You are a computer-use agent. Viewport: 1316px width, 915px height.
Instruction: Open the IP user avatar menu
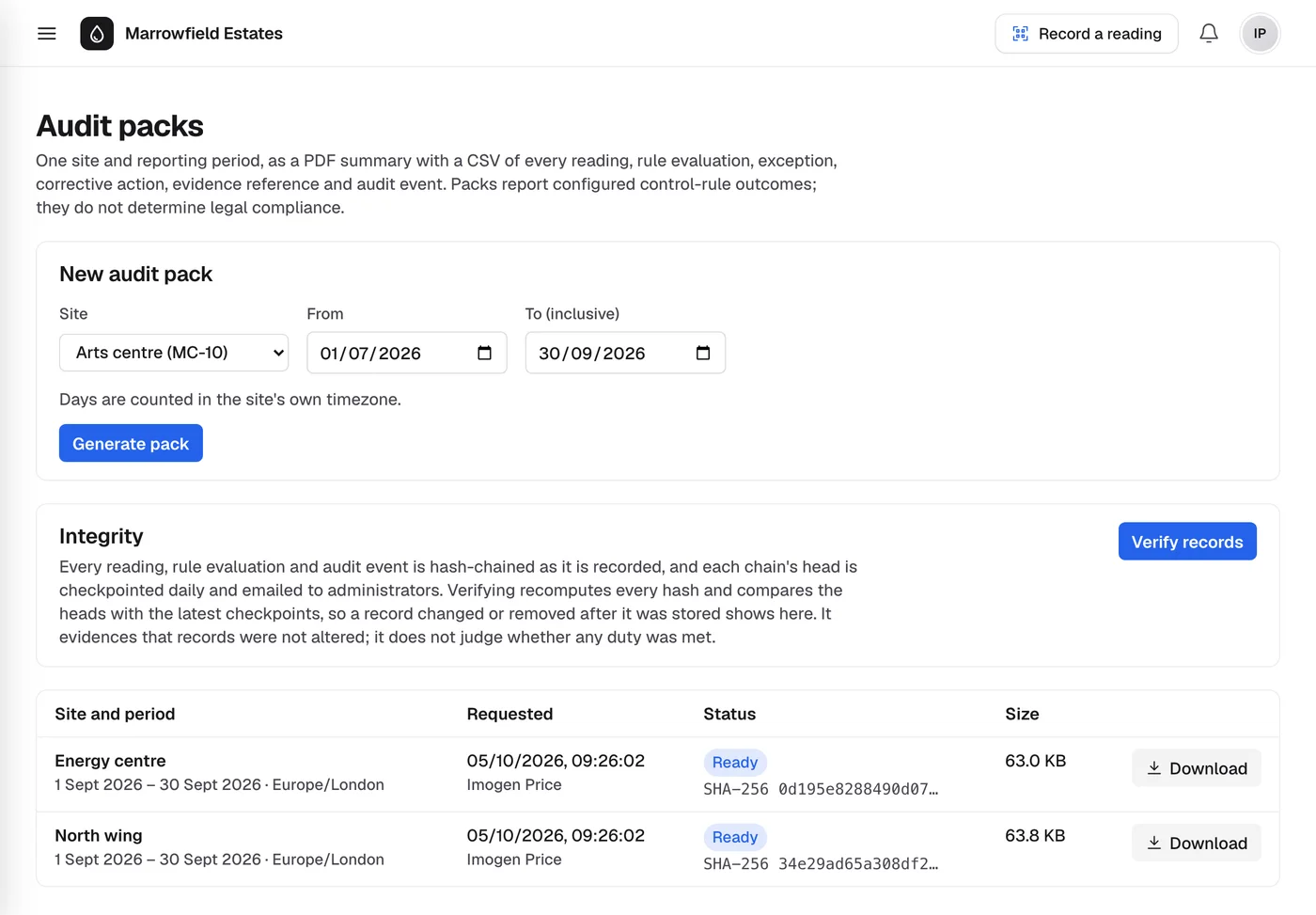click(1260, 34)
